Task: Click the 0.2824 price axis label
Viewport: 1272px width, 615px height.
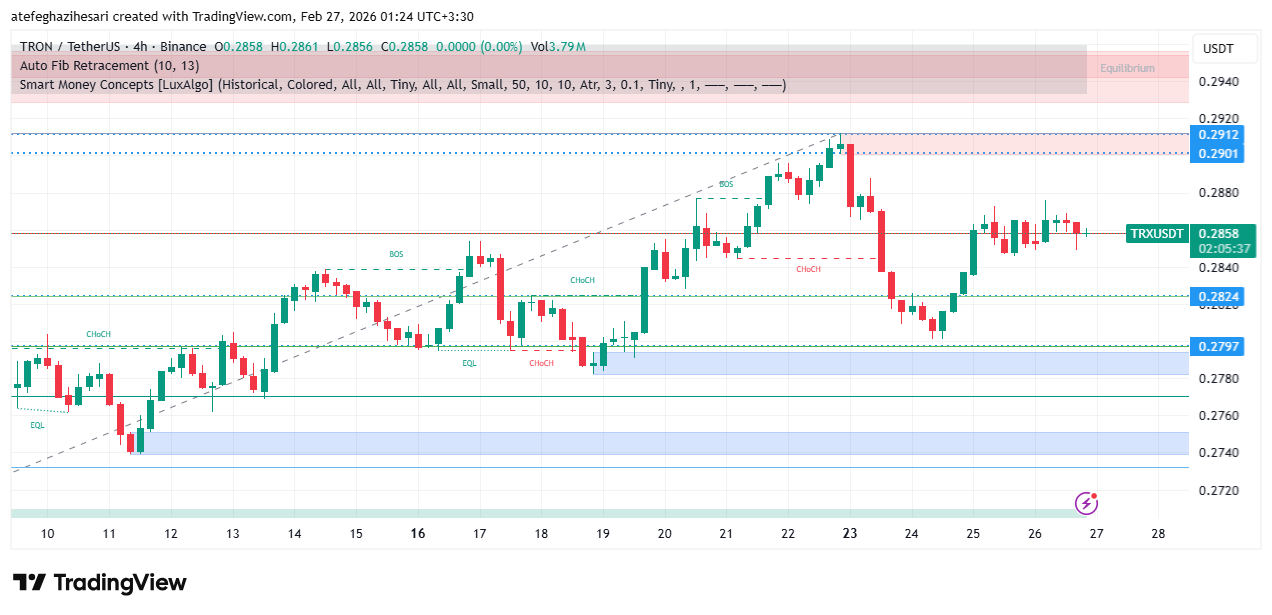Action: point(1217,296)
